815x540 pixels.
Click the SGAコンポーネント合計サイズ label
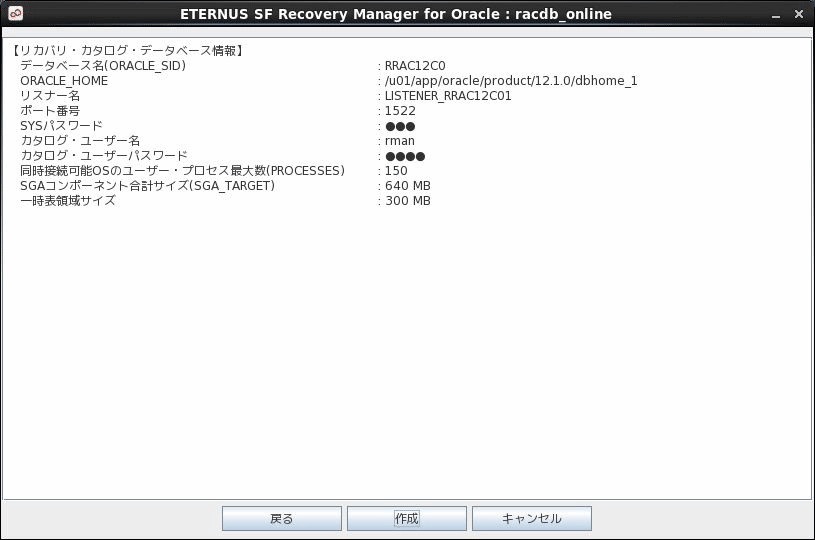pyautogui.click(x=148, y=186)
